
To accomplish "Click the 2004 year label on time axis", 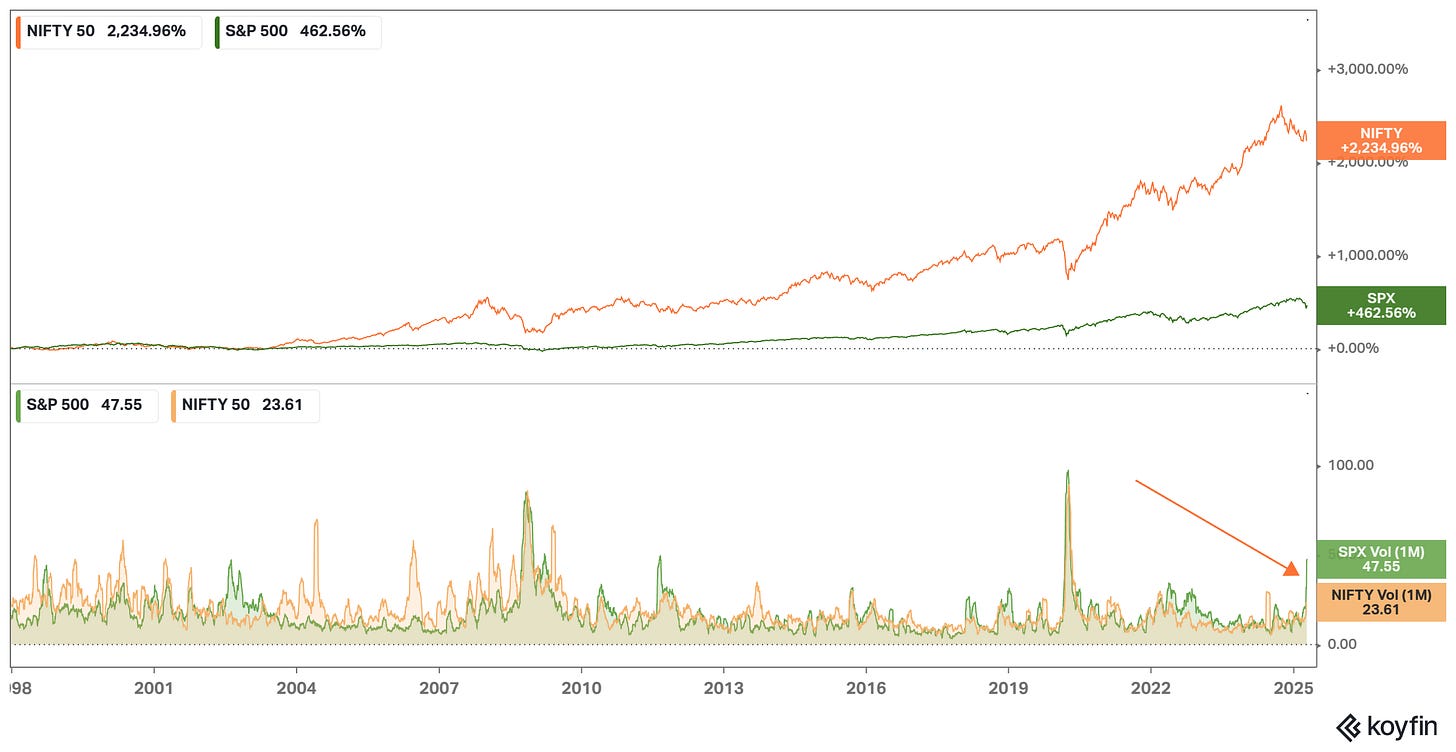I will 297,688.
